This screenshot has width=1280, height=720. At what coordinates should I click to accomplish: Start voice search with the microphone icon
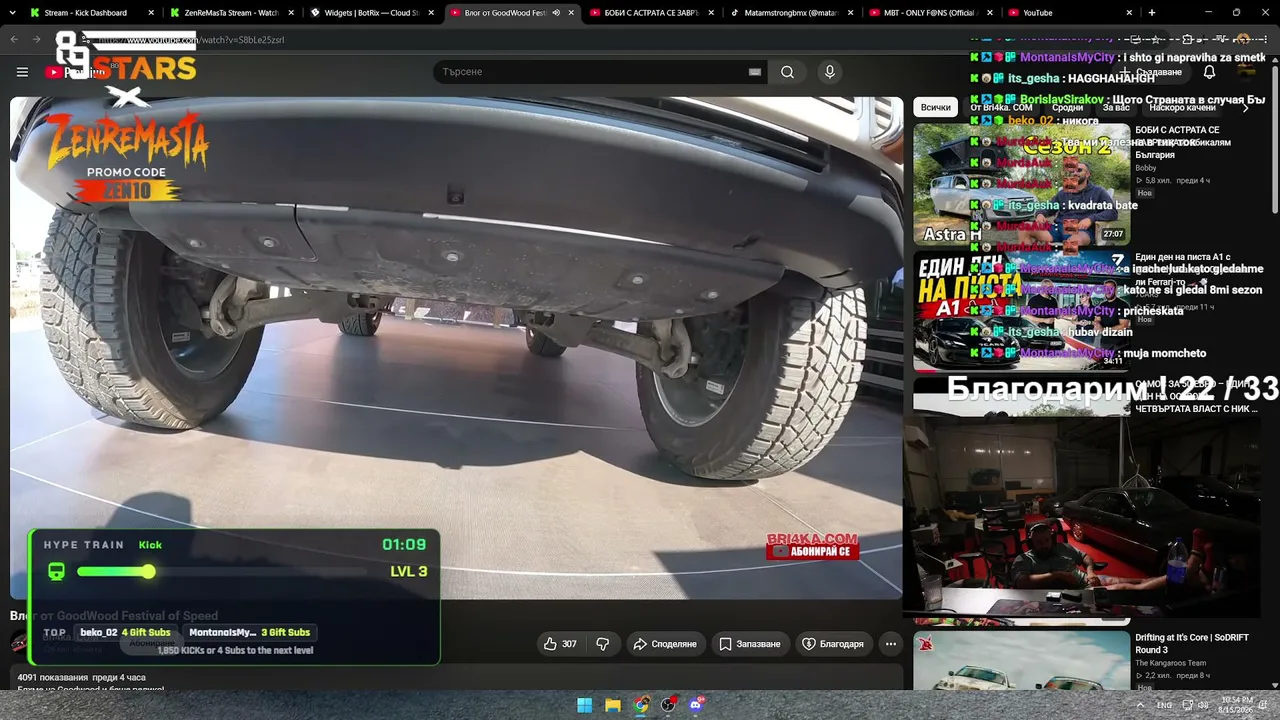[829, 72]
